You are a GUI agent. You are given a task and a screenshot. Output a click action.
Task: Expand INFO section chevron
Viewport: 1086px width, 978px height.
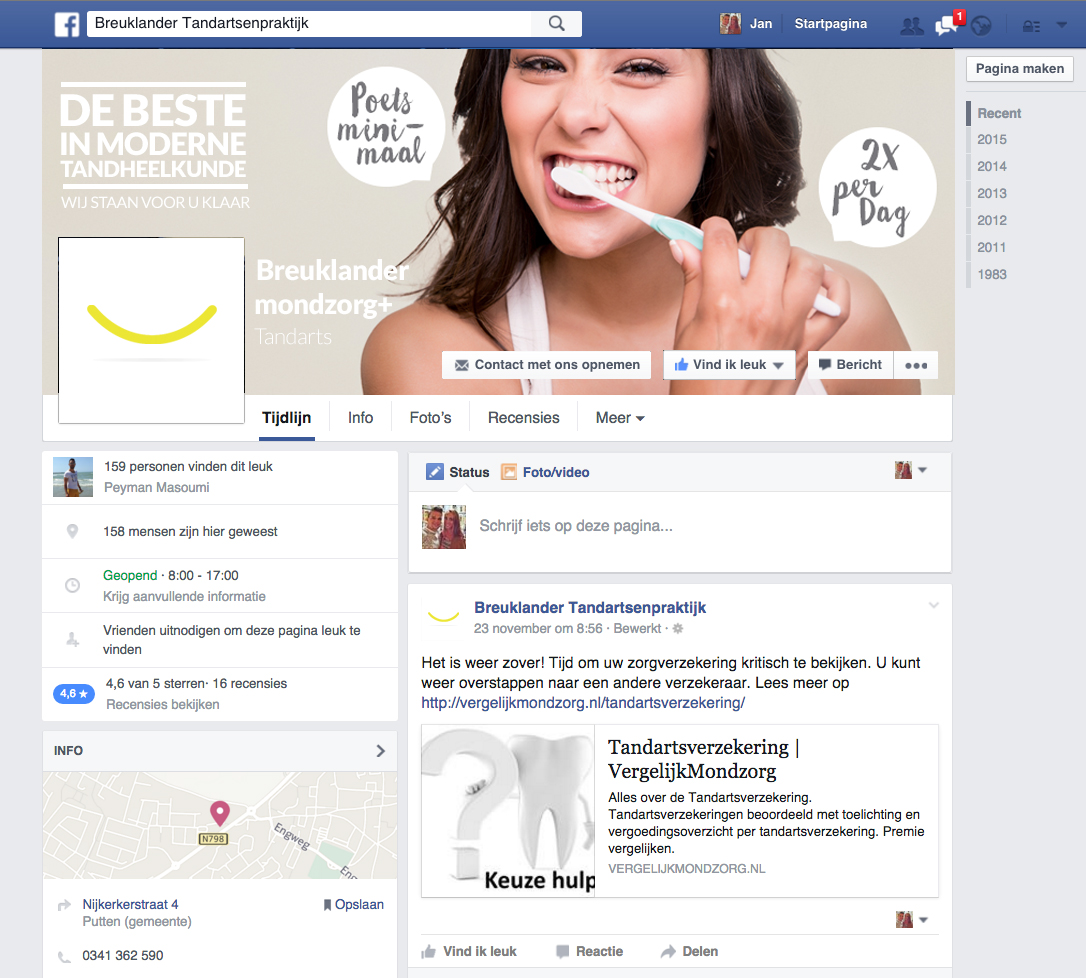click(380, 751)
